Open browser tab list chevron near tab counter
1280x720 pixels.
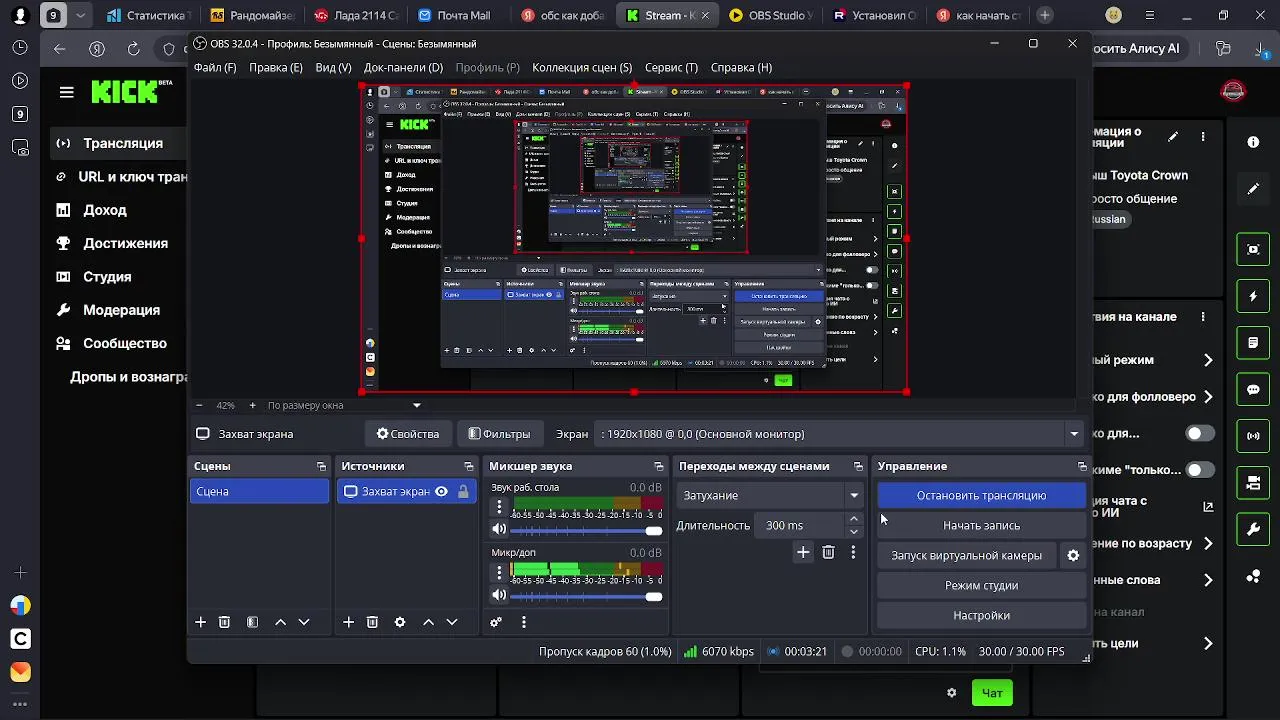pos(81,15)
